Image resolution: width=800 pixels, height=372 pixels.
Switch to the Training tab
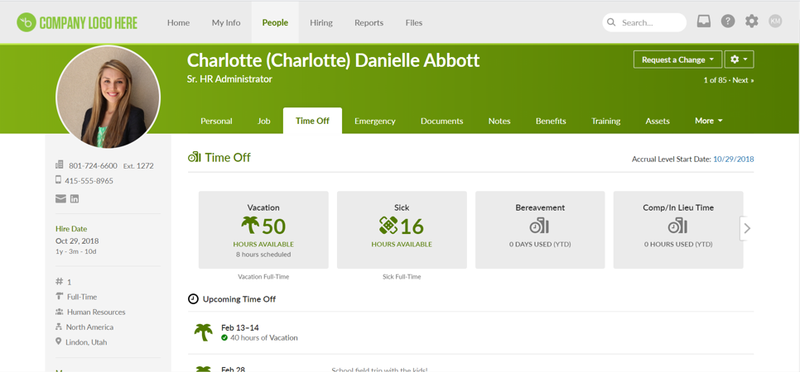[x=606, y=121]
